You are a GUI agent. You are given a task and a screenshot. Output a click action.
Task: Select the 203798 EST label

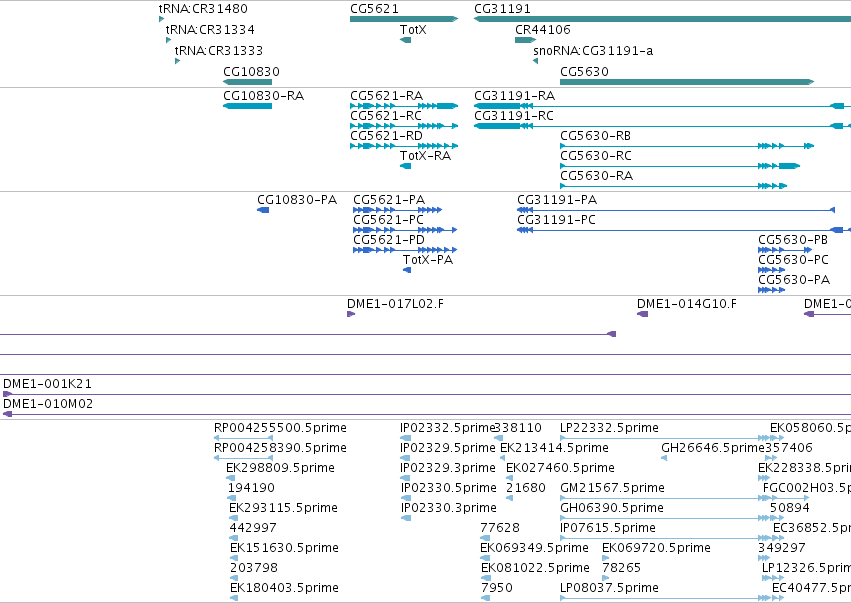coord(254,568)
